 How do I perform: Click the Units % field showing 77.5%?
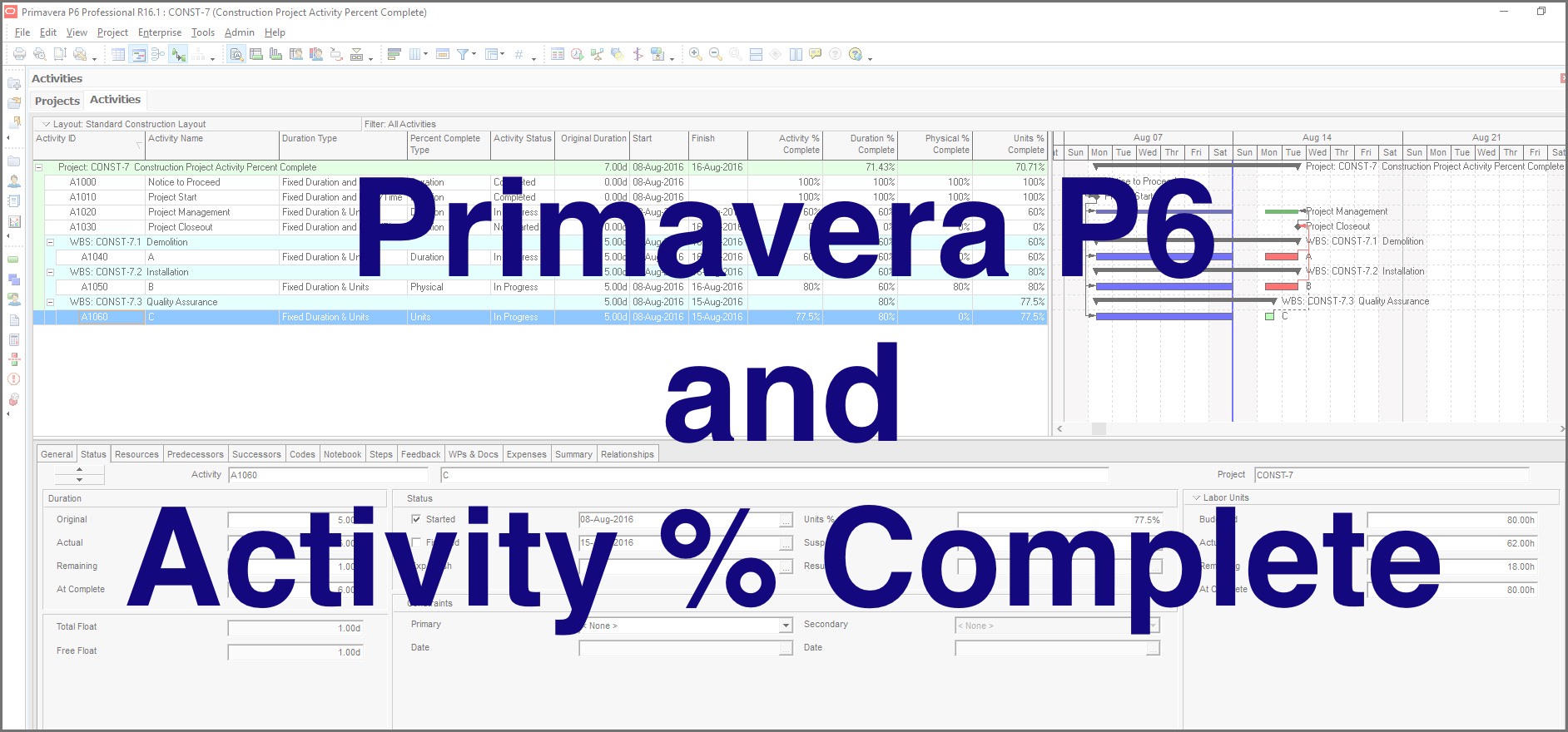coord(1059,520)
